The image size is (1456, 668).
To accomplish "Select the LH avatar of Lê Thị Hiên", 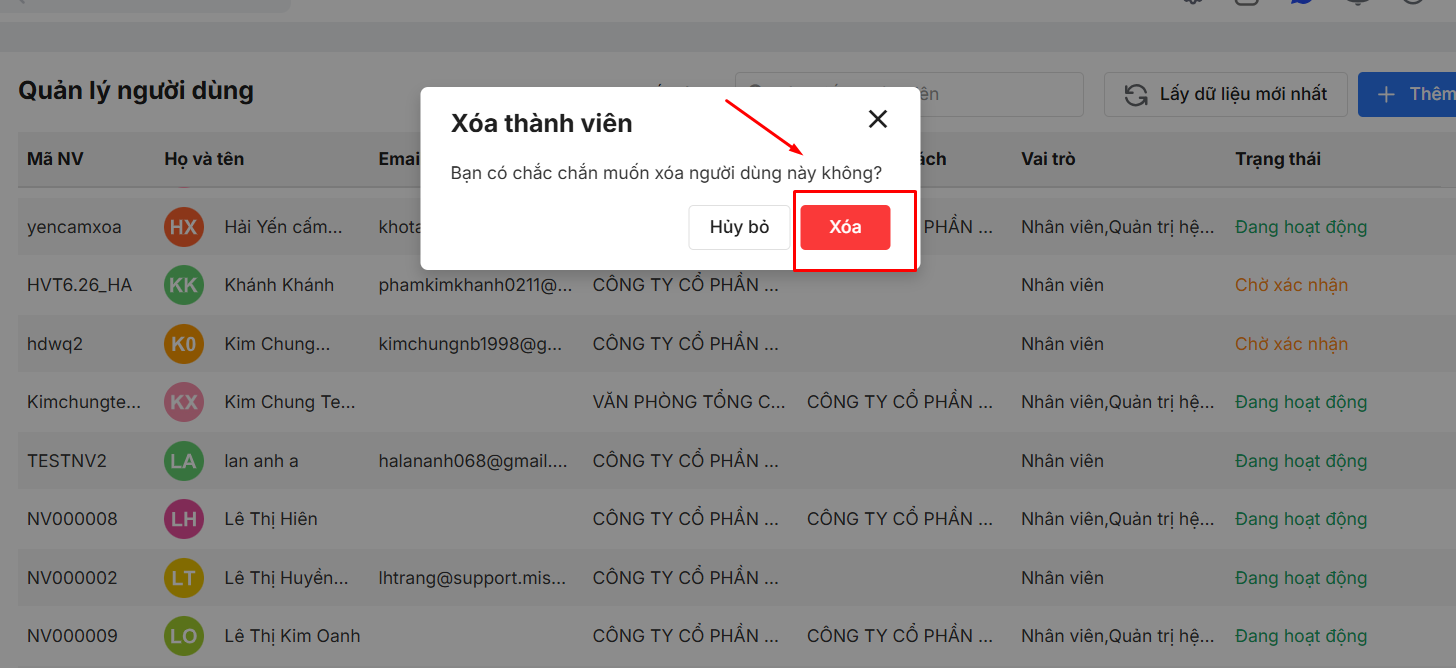I will 183,519.
